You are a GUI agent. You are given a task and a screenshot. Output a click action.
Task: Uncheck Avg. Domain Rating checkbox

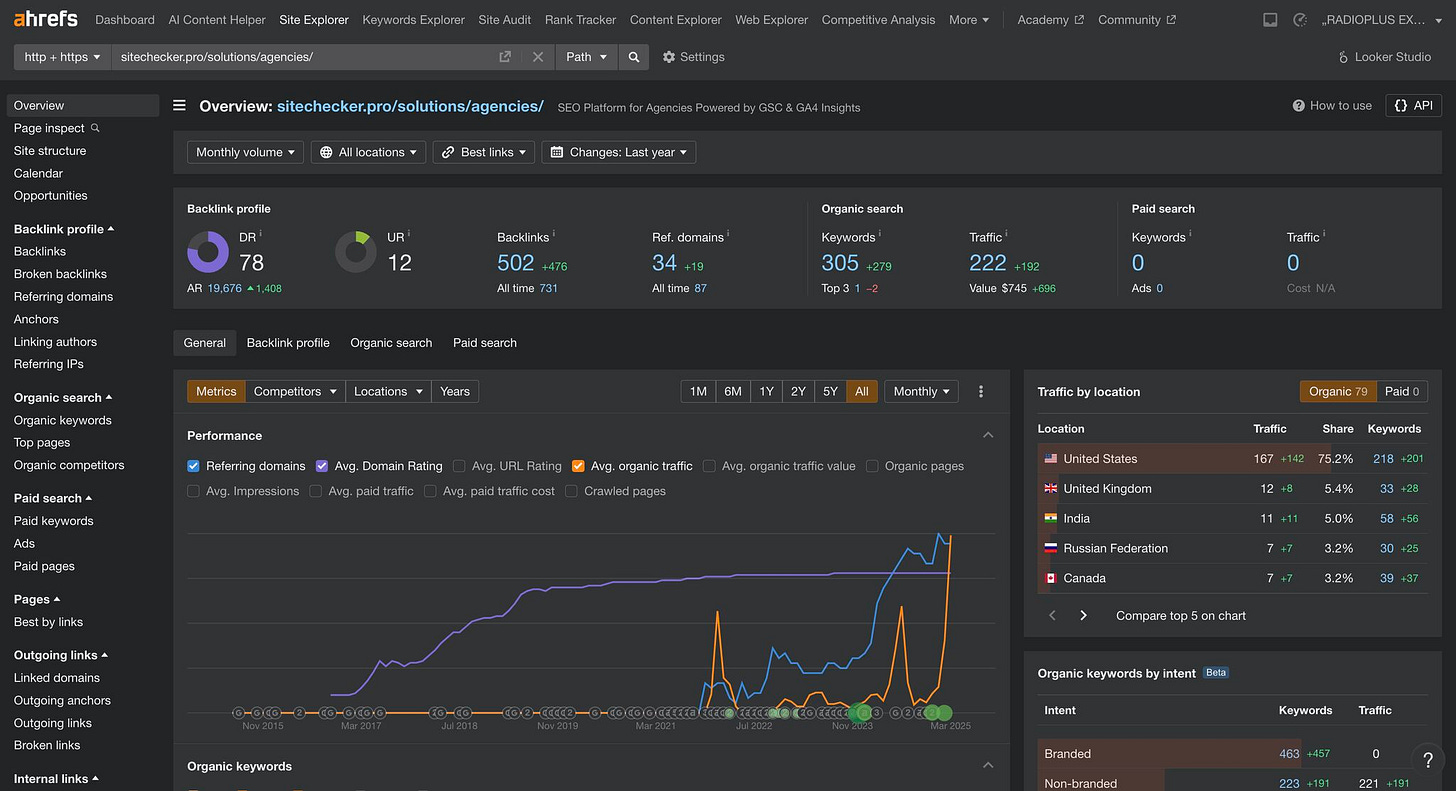(322, 466)
